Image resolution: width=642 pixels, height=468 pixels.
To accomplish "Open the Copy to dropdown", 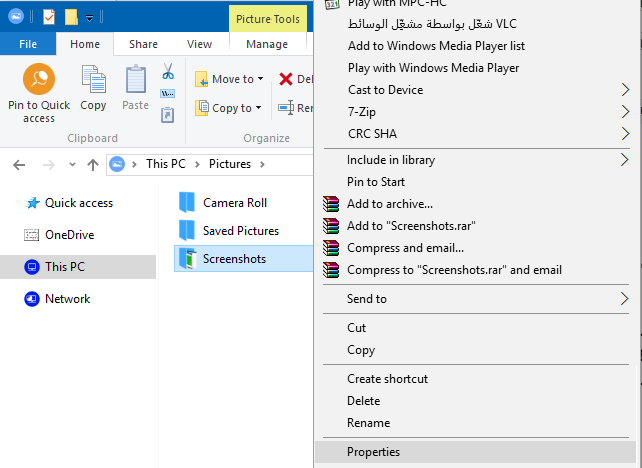I will point(228,108).
